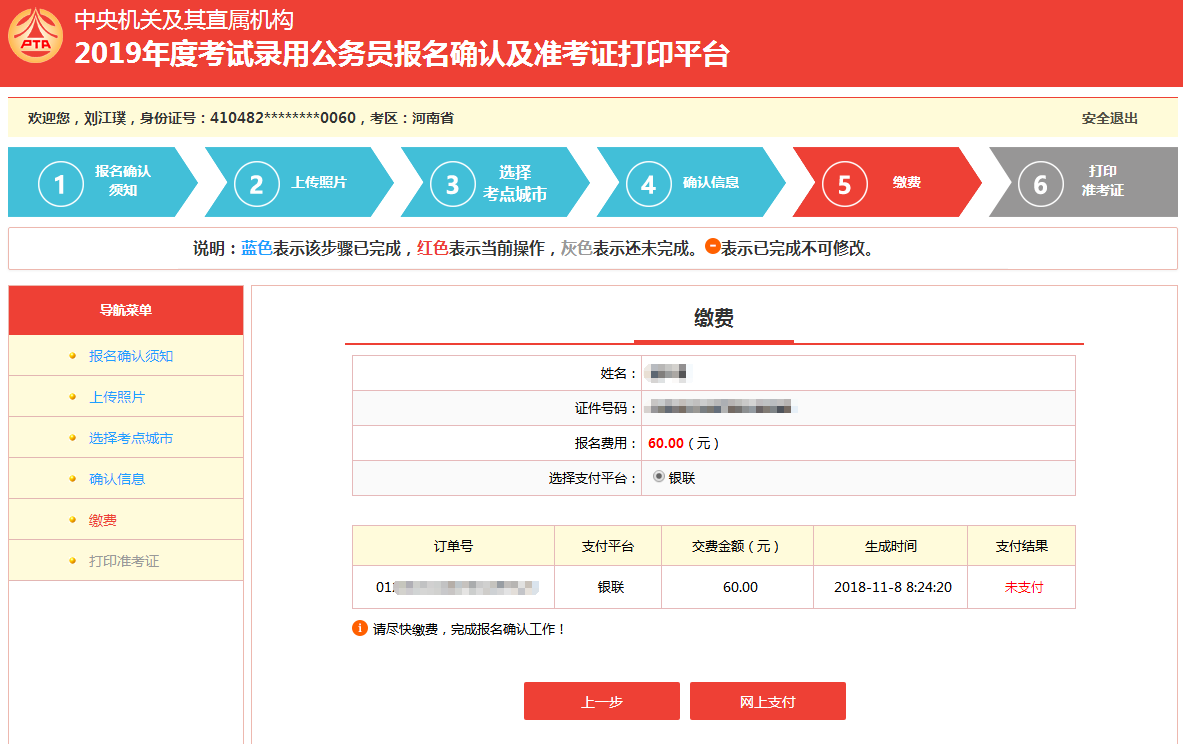Viewport: 1183px width, 744px height.
Task: Open 缴费 in navigation menu
Action: 103,520
